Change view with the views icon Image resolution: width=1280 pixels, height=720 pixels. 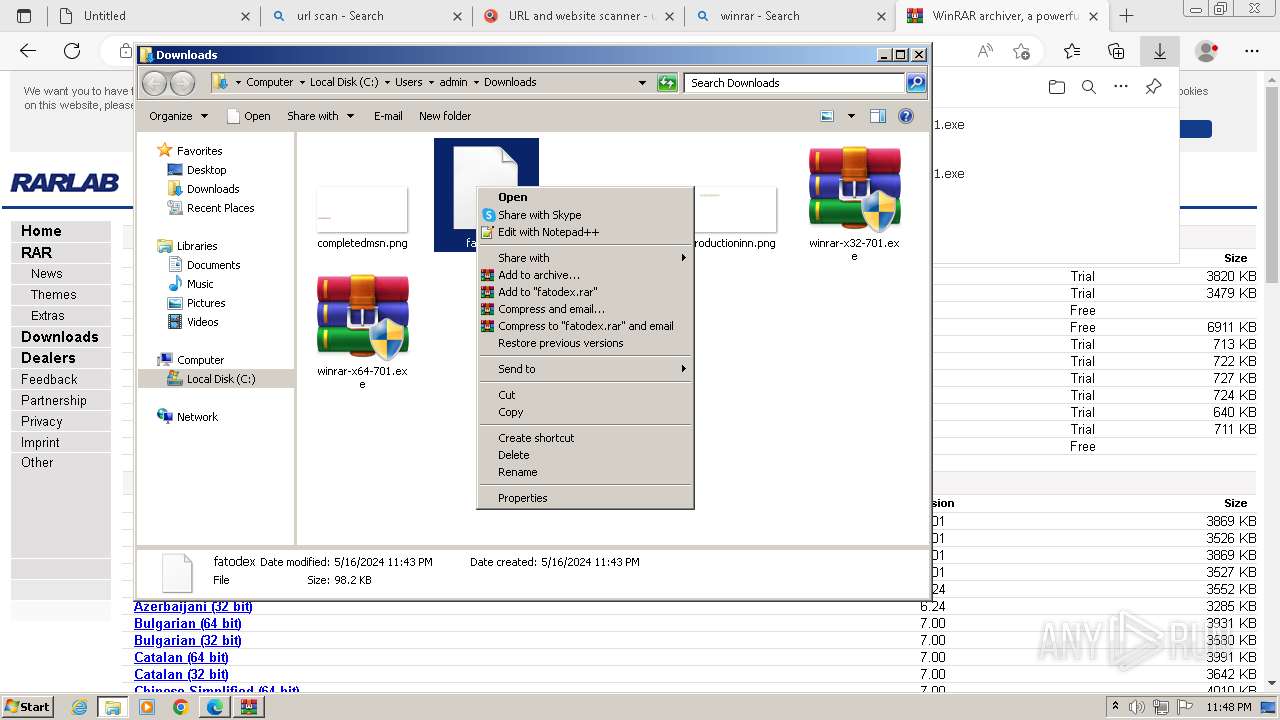click(x=827, y=116)
